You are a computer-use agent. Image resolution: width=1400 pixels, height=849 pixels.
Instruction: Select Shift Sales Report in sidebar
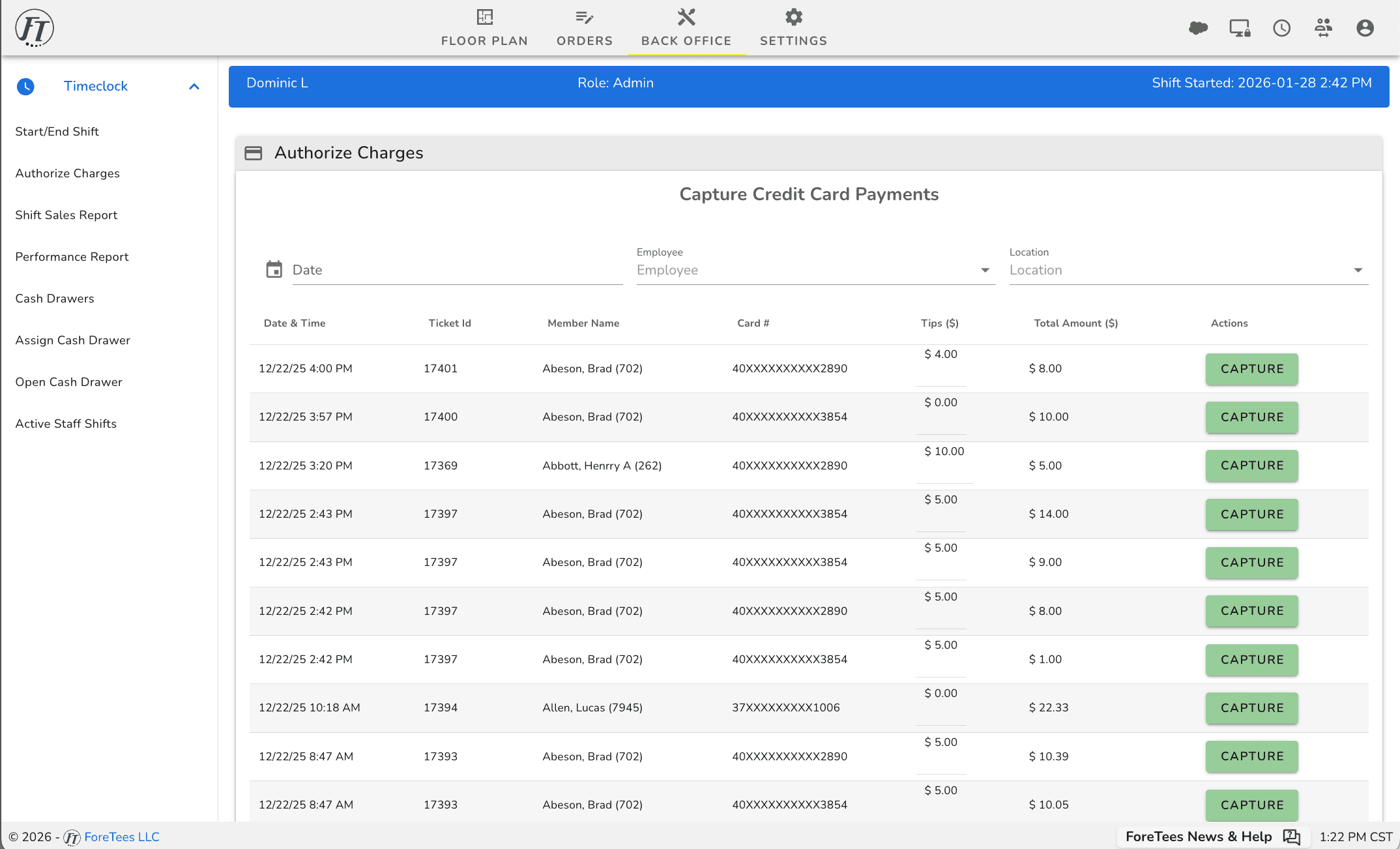(x=66, y=215)
